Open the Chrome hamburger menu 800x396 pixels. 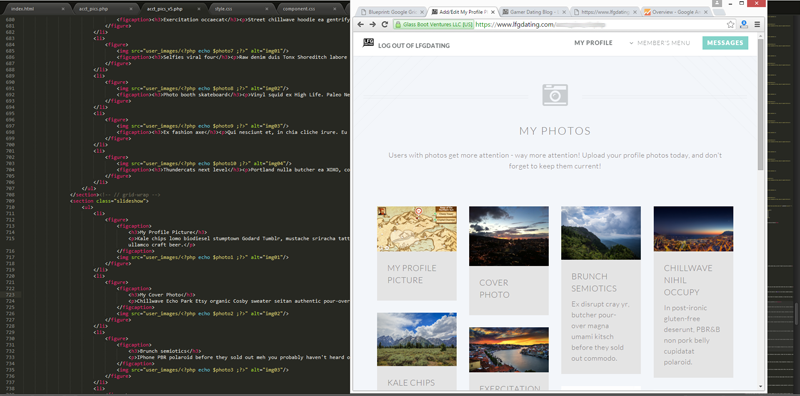pos(757,24)
